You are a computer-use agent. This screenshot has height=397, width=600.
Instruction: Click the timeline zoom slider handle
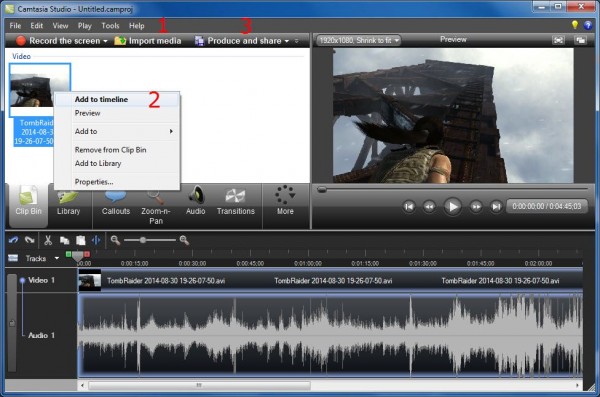point(143,240)
